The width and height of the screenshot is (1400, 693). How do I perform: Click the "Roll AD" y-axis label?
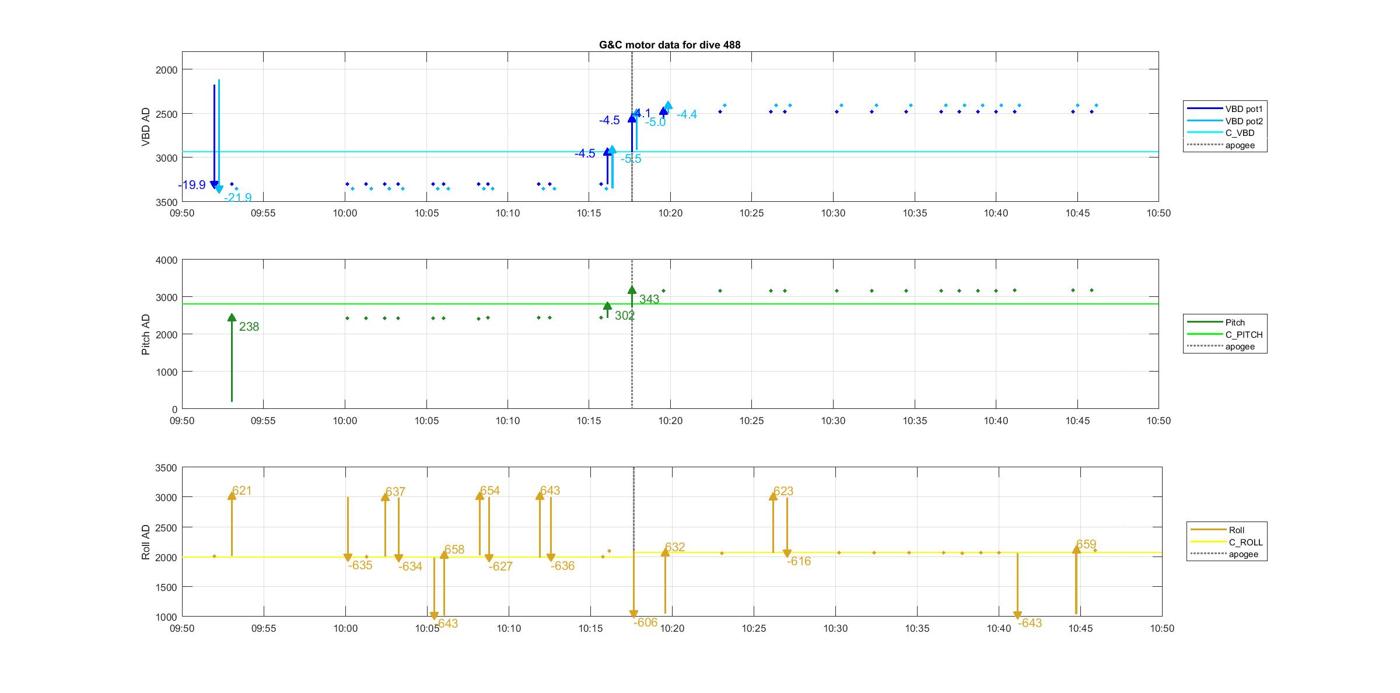[x=146, y=541]
